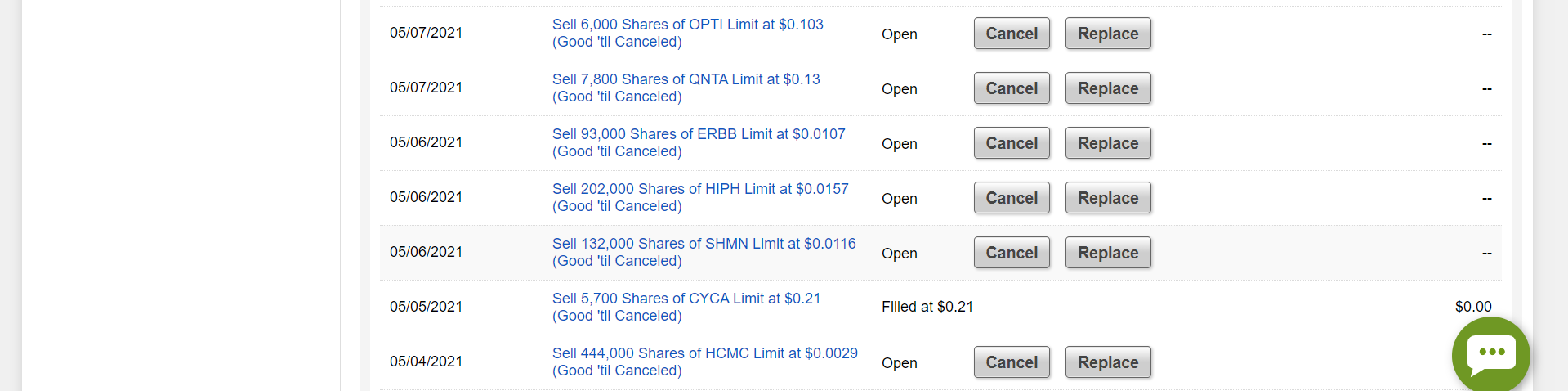The width and height of the screenshot is (1568, 391).
Task: View the Sell 93,000 Shares of ERBB order
Action: tap(699, 134)
